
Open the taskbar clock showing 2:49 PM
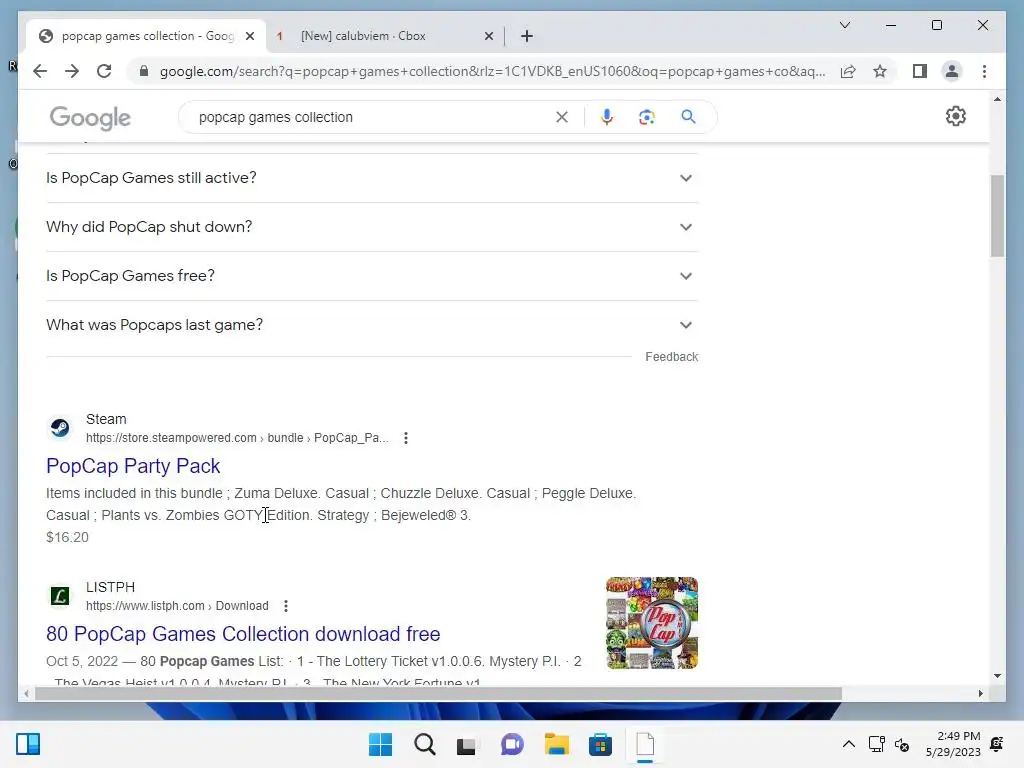click(x=953, y=744)
